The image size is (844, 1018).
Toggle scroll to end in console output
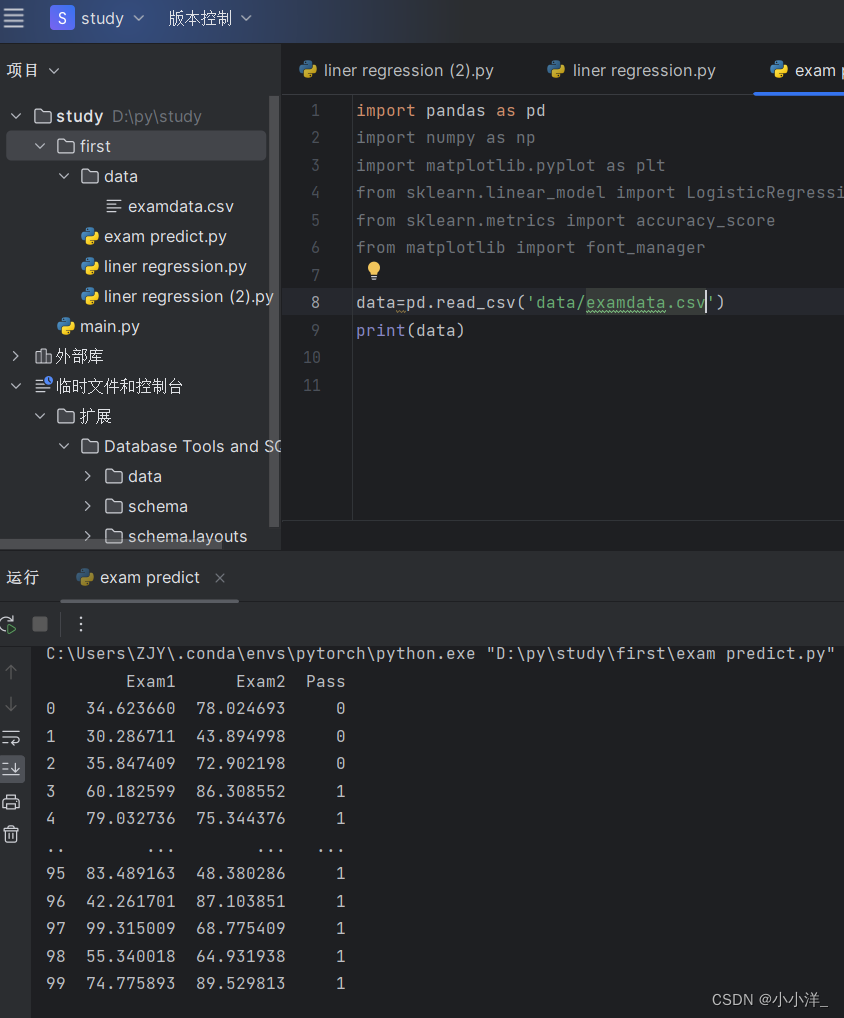(x=11, y=769)
